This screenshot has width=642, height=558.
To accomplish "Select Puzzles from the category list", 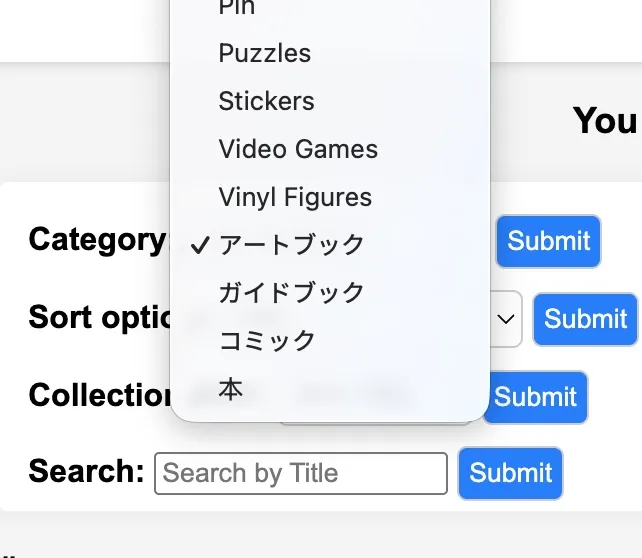I will coord(265,53).
